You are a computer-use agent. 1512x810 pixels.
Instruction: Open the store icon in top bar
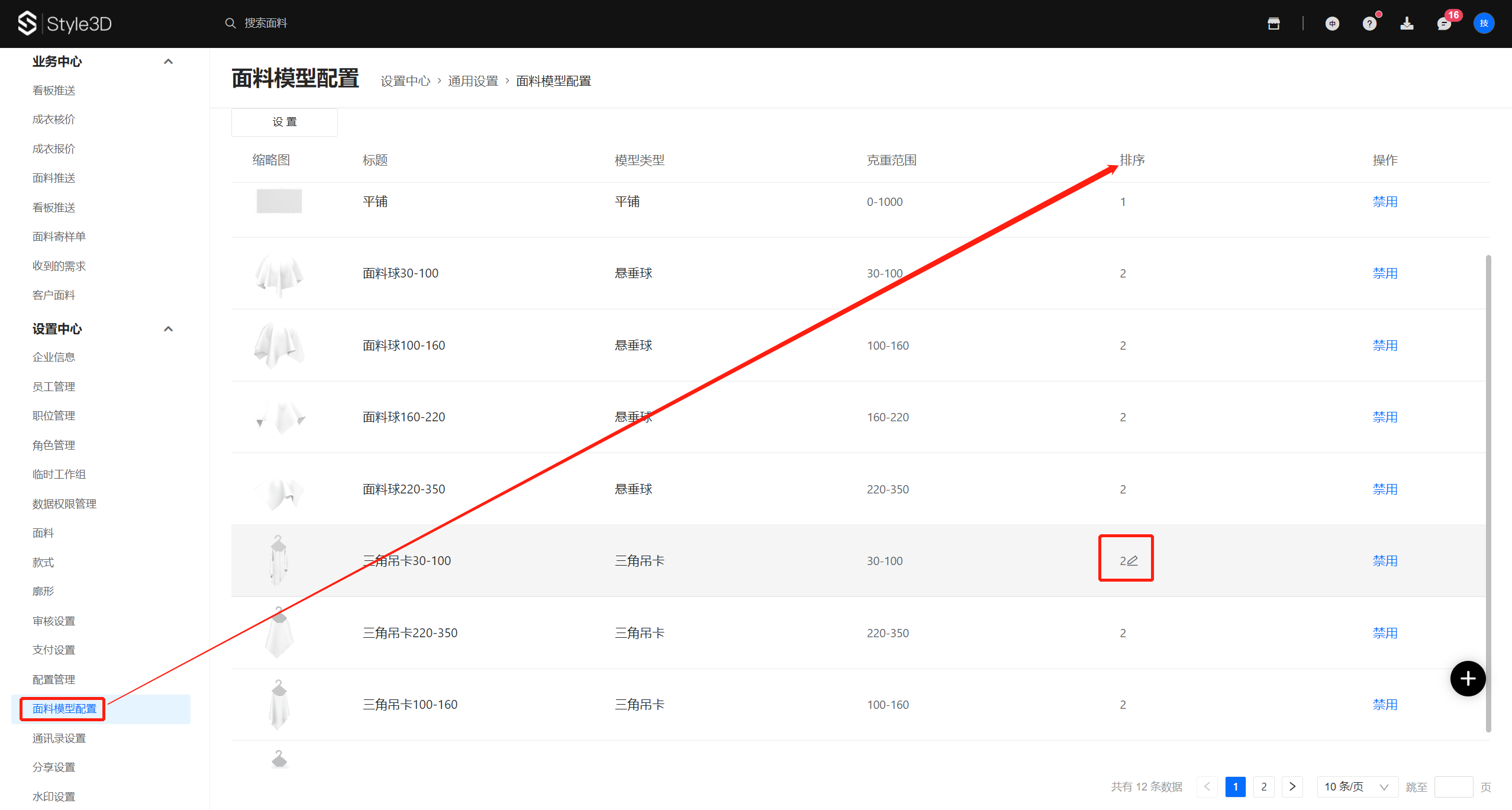[1274, 24]
